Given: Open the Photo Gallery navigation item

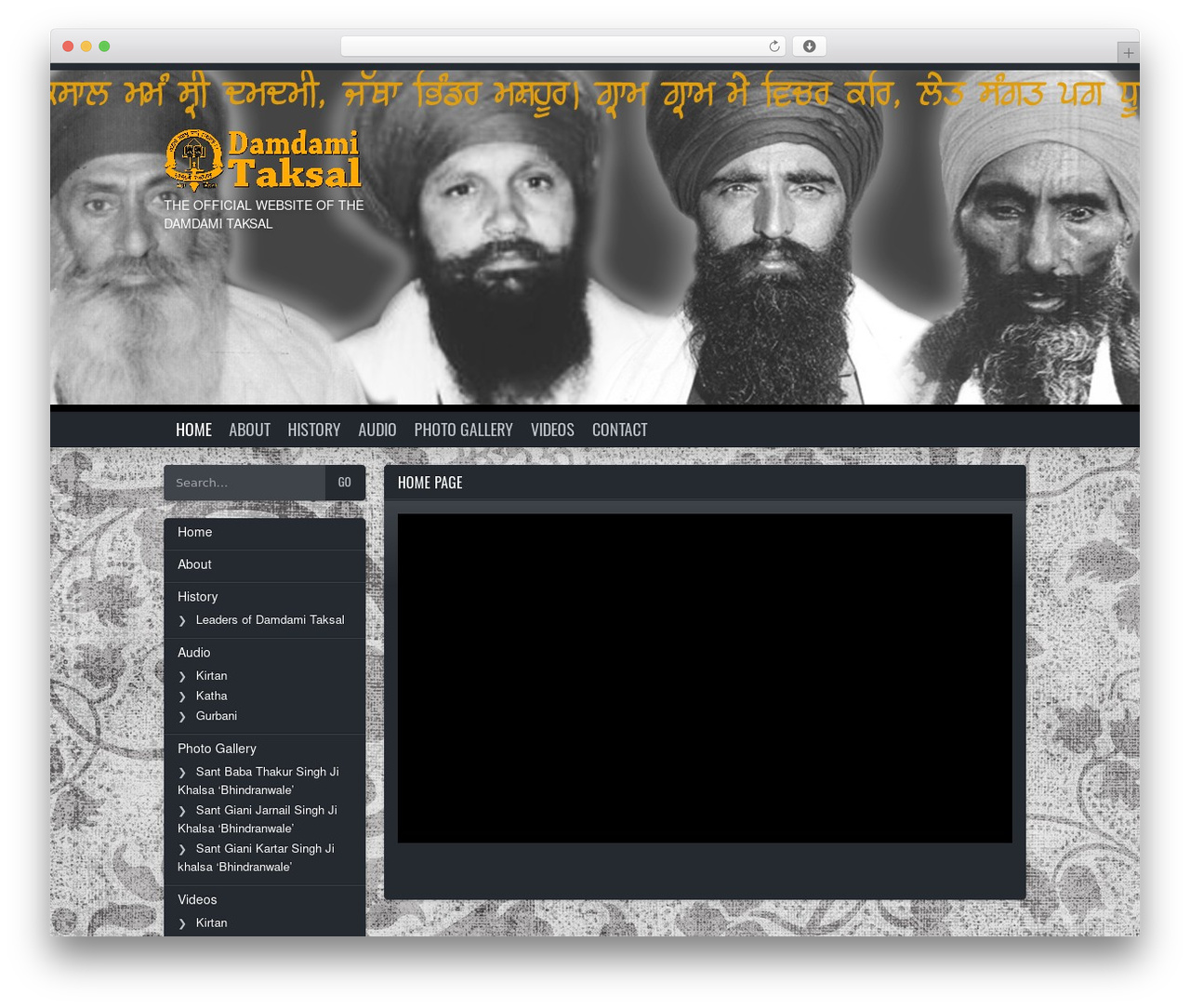Looking at the screenshot, I should click(463, 430).
